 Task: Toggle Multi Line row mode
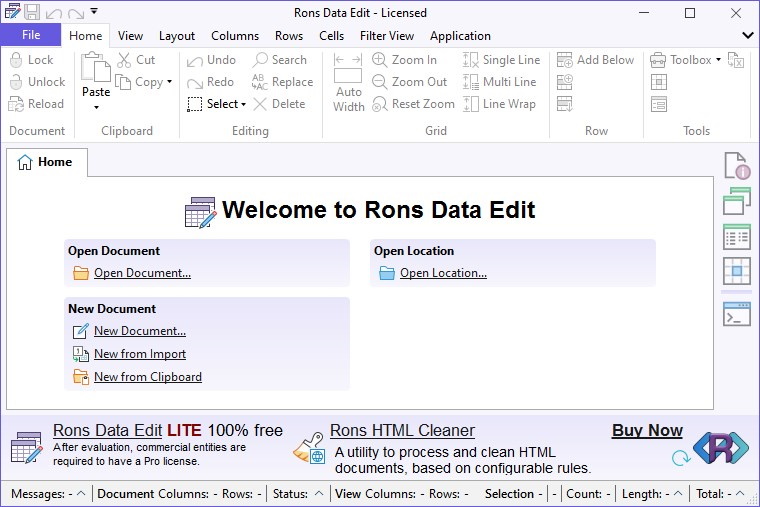point(499,82)
